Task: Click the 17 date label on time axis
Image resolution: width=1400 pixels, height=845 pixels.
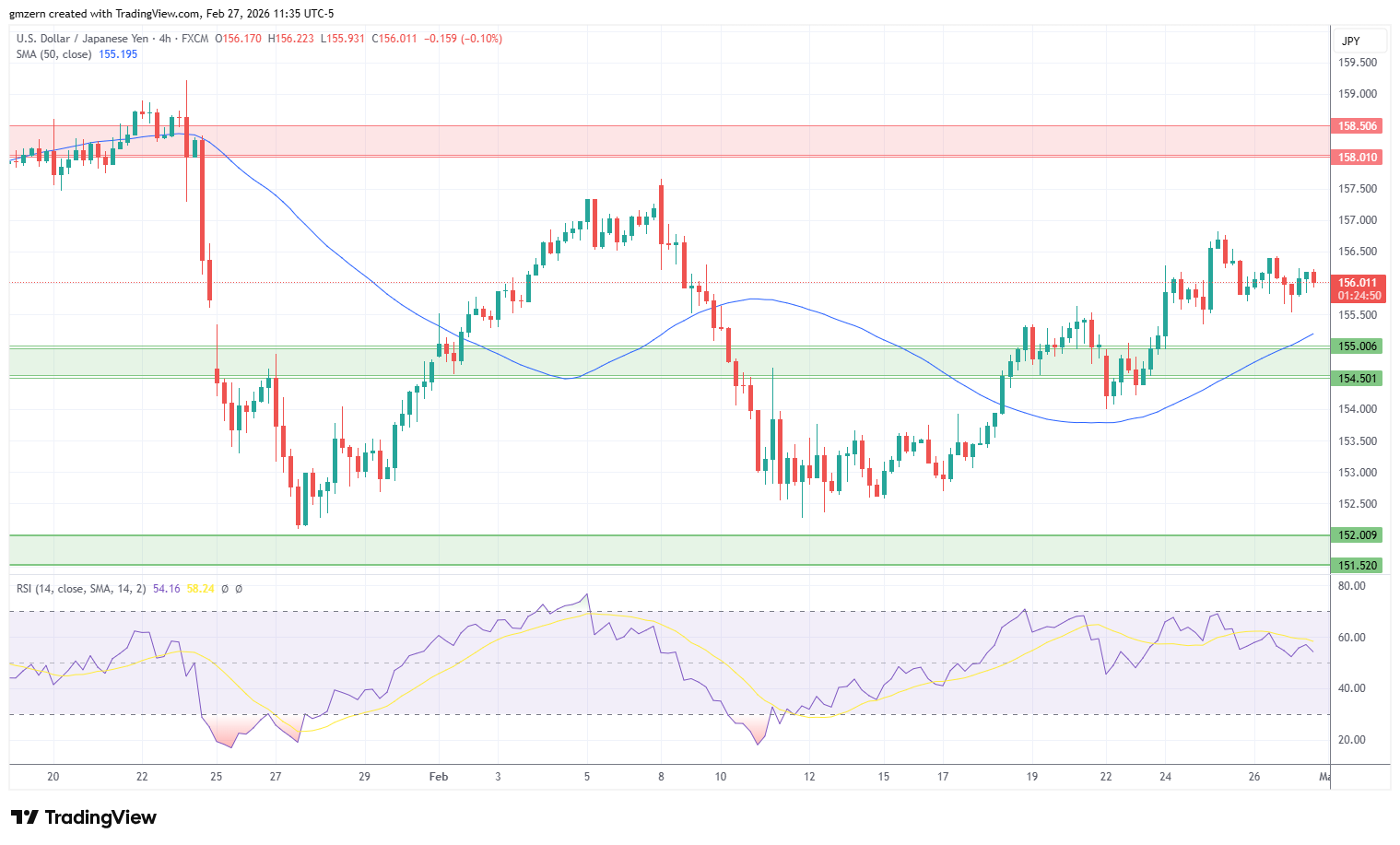Action: (x=943, y=777)
